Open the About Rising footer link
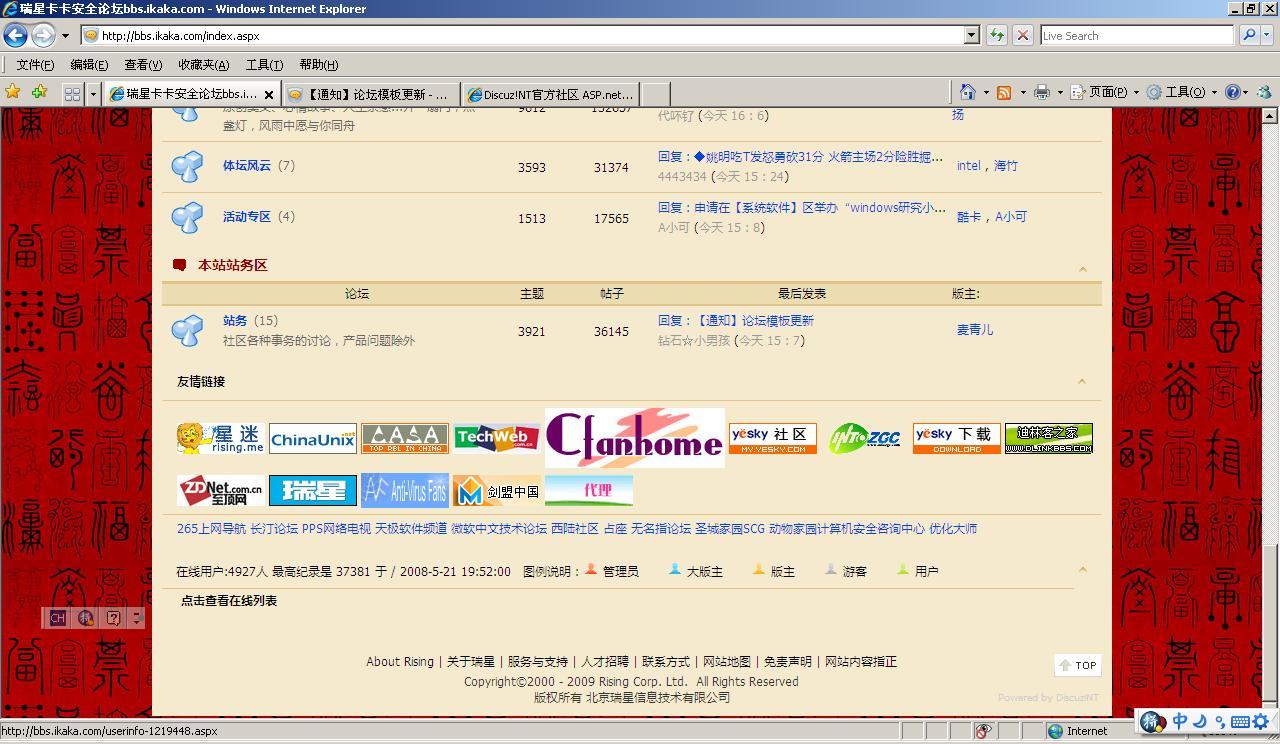The image size is (1280, 744). pos(400,661)
